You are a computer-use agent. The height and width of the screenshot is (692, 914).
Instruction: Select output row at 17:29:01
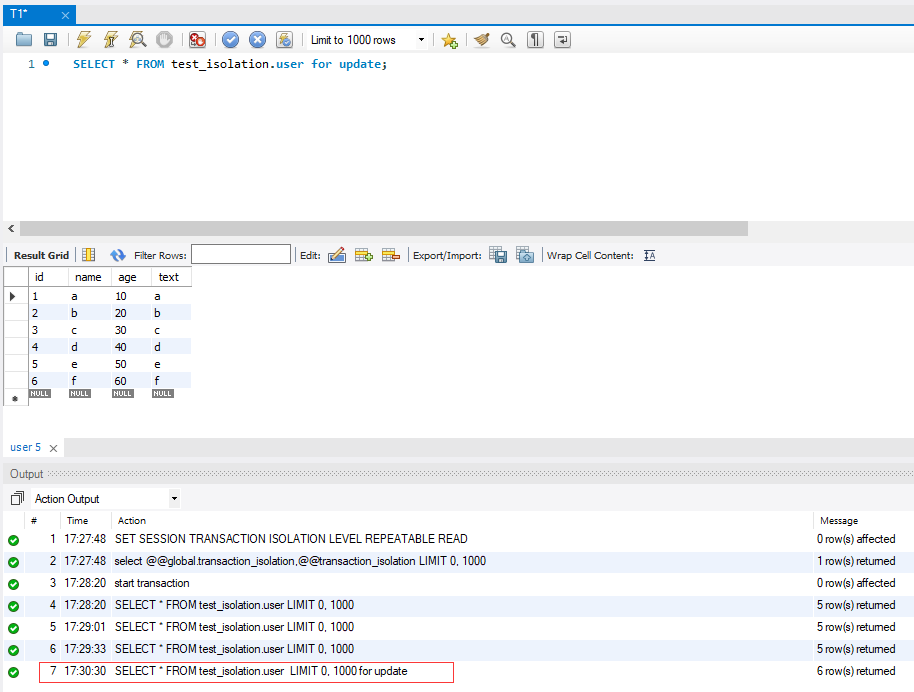tap(458, 627)
